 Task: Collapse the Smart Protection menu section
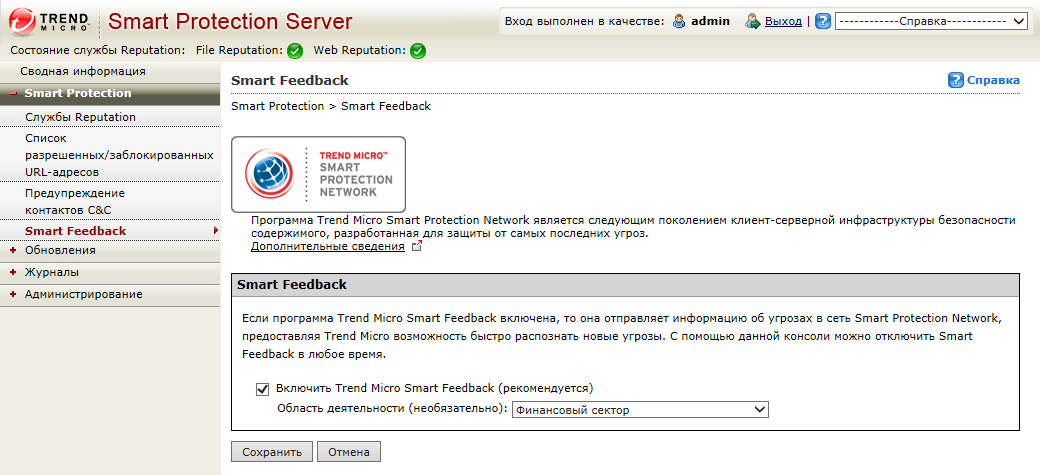click(x=77, y=93)
